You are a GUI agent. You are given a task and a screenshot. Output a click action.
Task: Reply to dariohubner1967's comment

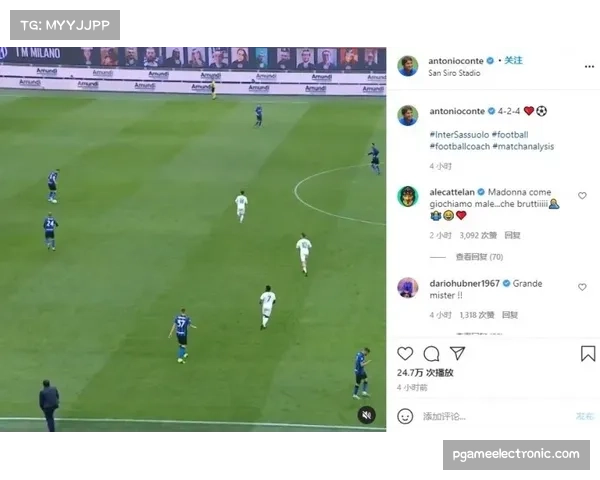[510, 315]
